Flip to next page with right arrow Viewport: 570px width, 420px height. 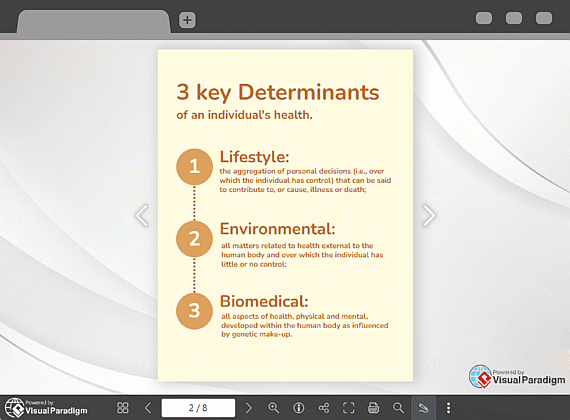(x=429, y=215)
